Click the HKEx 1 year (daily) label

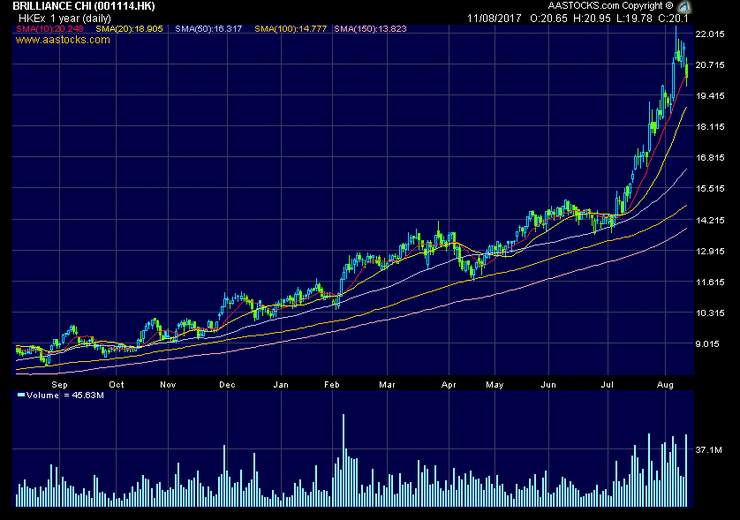coord(65,18)
